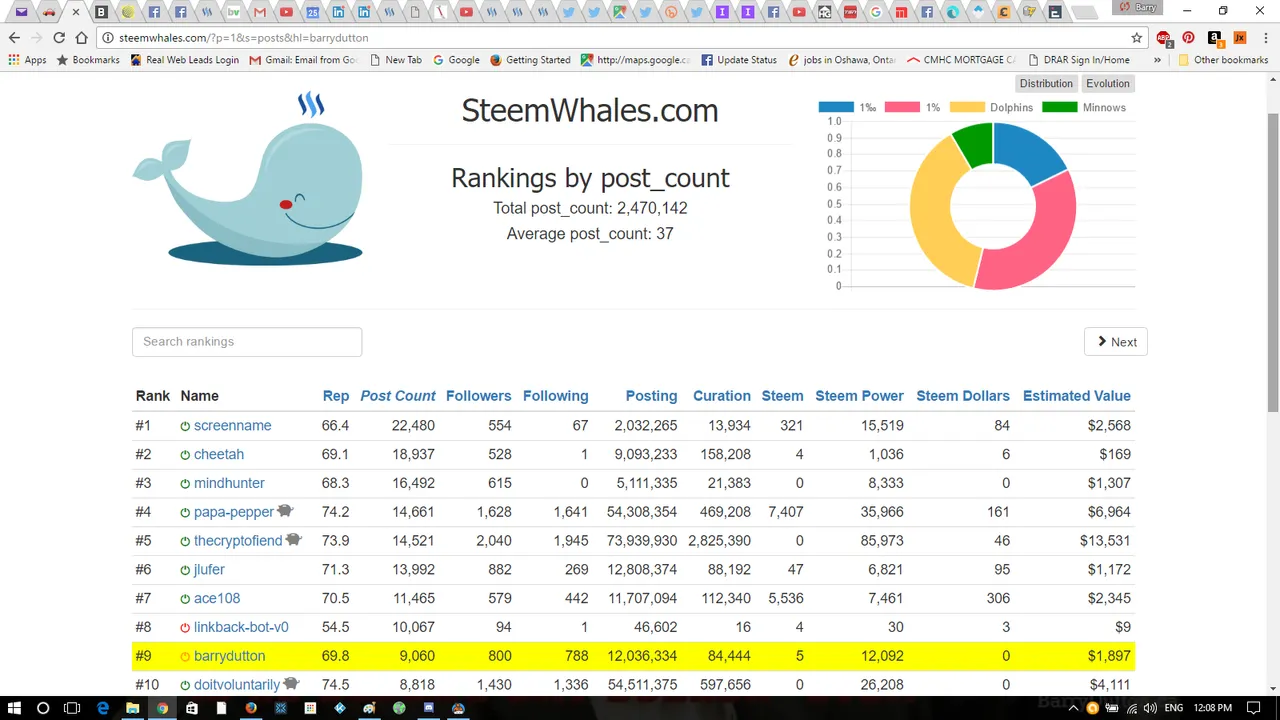
Task: Click the browser home icon
Action: 82,38
